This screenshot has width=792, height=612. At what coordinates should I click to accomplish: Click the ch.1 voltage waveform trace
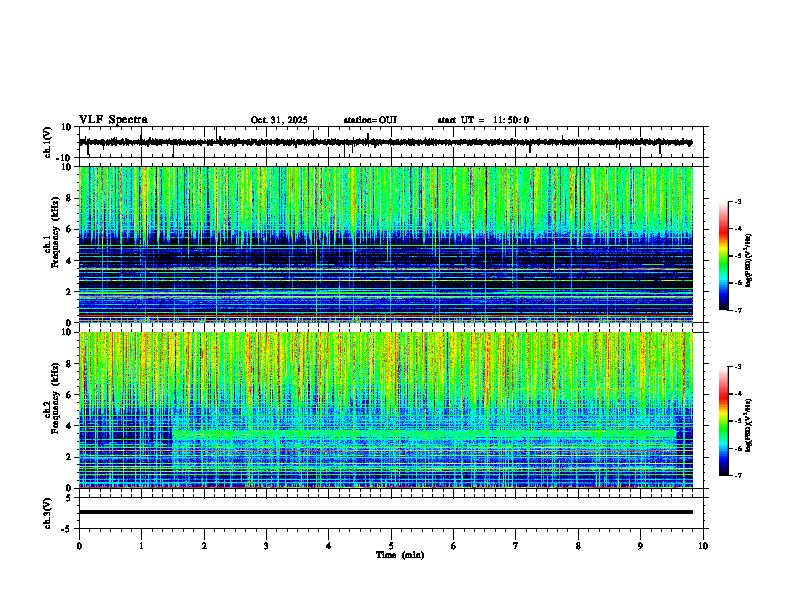[x=386, y=143]
